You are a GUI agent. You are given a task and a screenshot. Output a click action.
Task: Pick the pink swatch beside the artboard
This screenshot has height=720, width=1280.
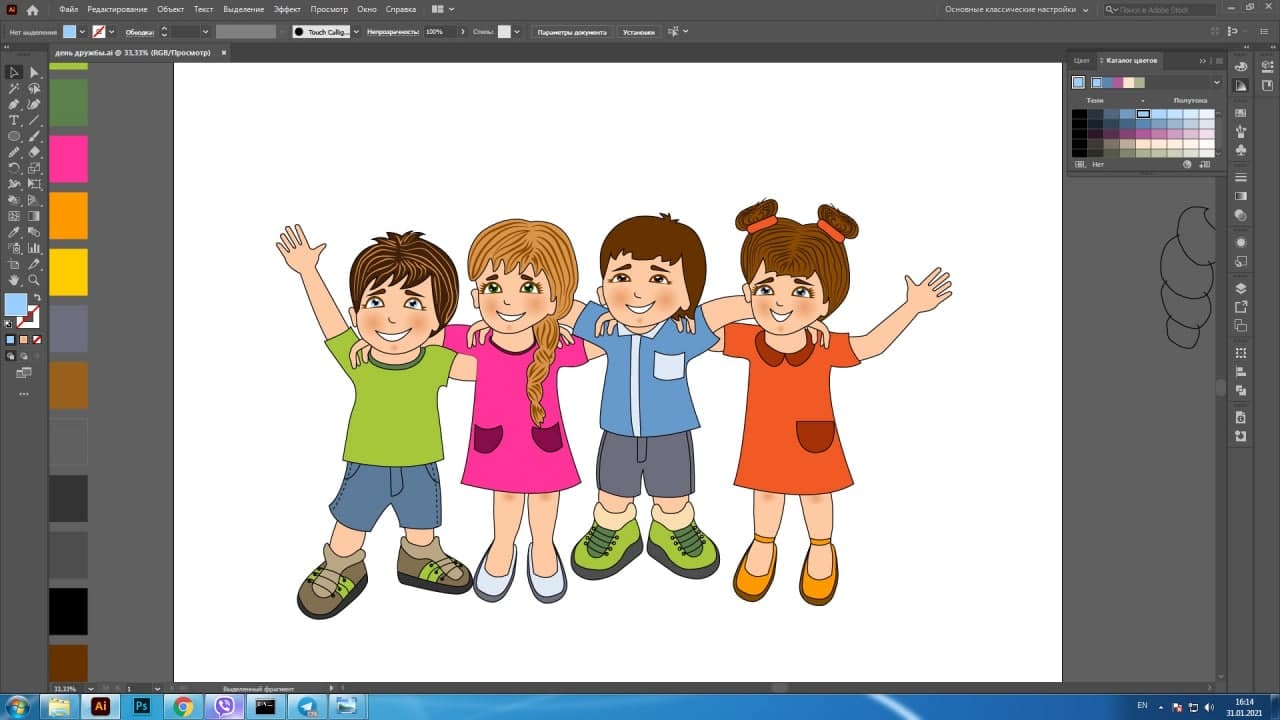[69, 159]
